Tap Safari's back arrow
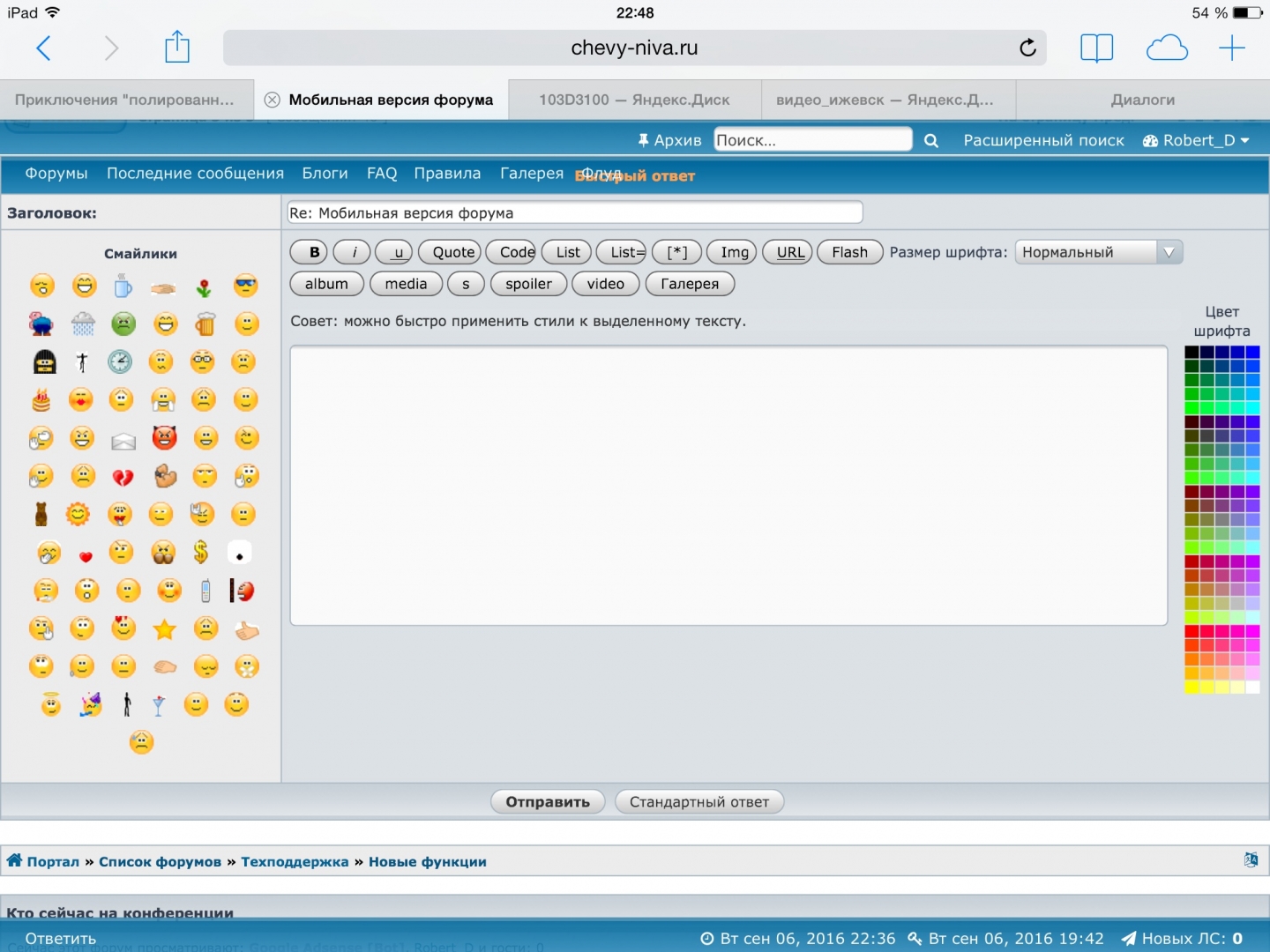 pyautogui.click(x=43, y=48)
